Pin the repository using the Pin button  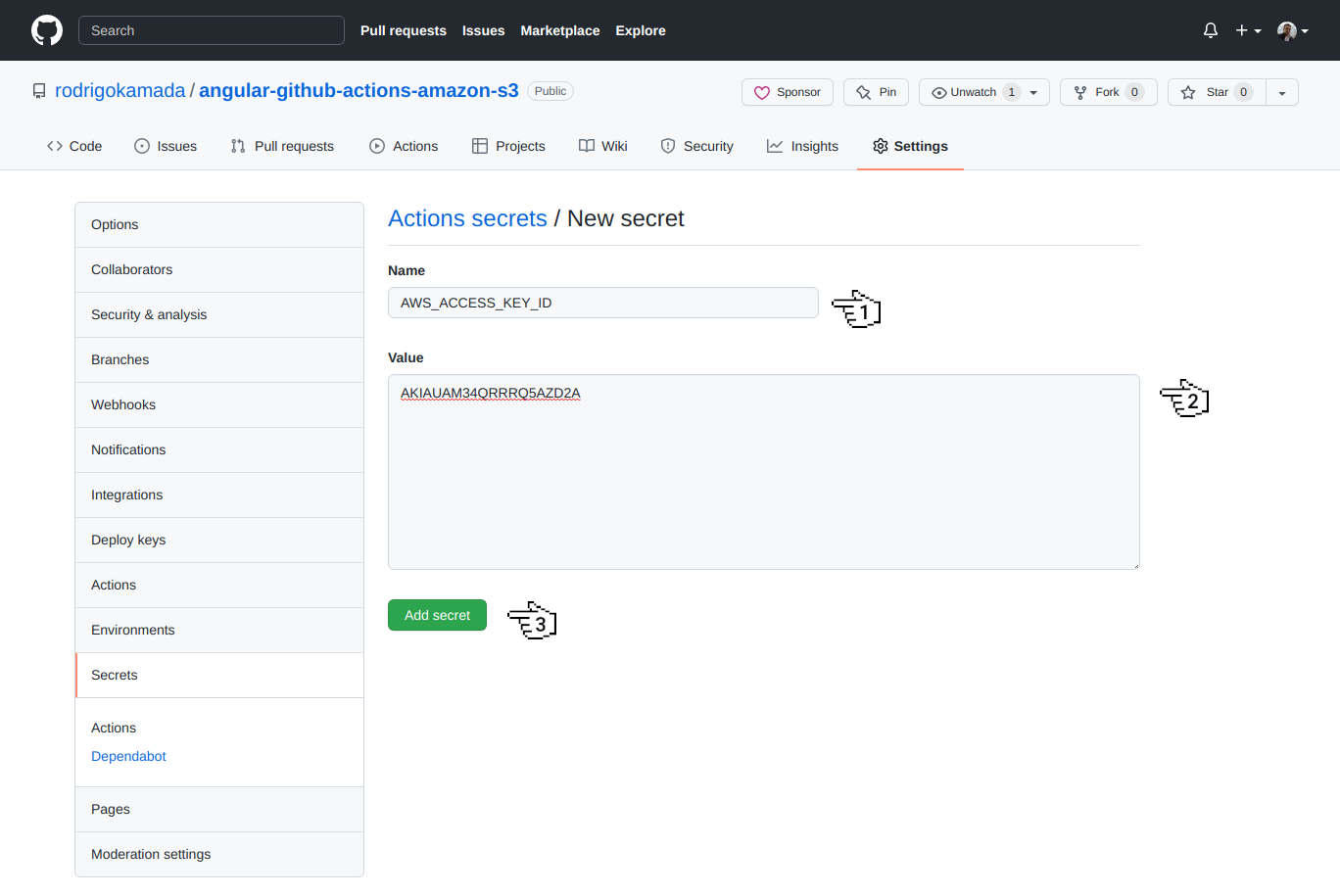tap(875, 91)
